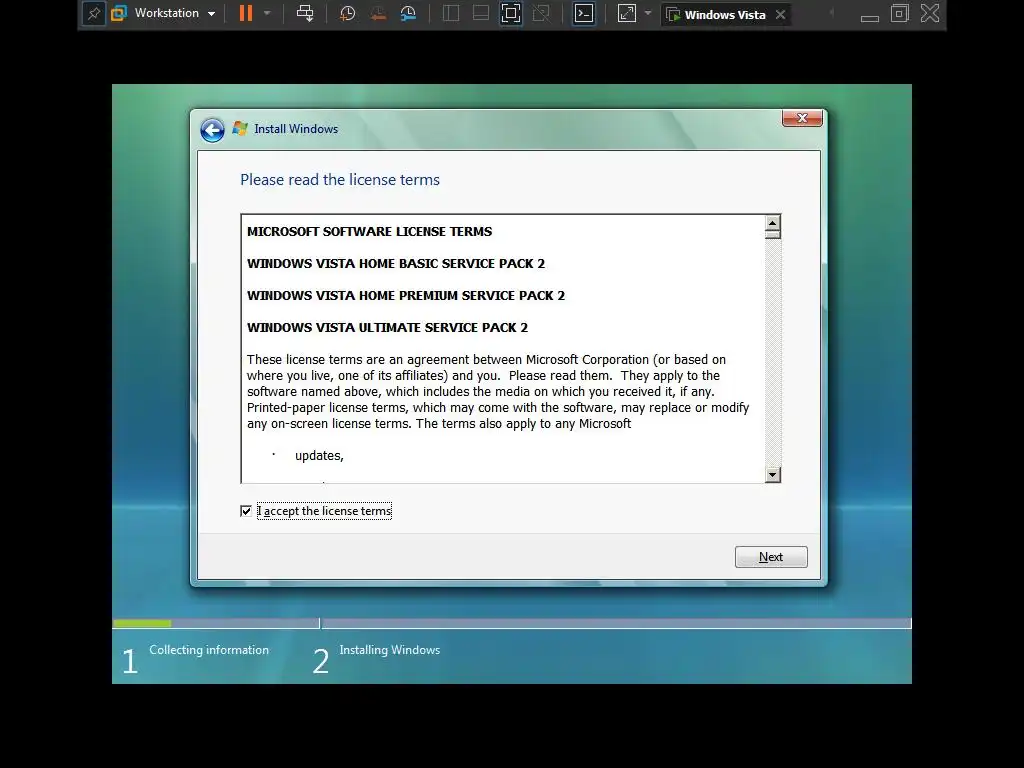1024x768 pixels.
Task: Show or hide the library sidebar
Action: tap(451, 13)
